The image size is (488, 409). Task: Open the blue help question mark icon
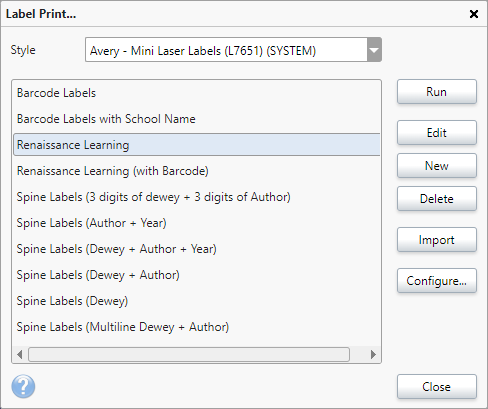coord(23,387)
